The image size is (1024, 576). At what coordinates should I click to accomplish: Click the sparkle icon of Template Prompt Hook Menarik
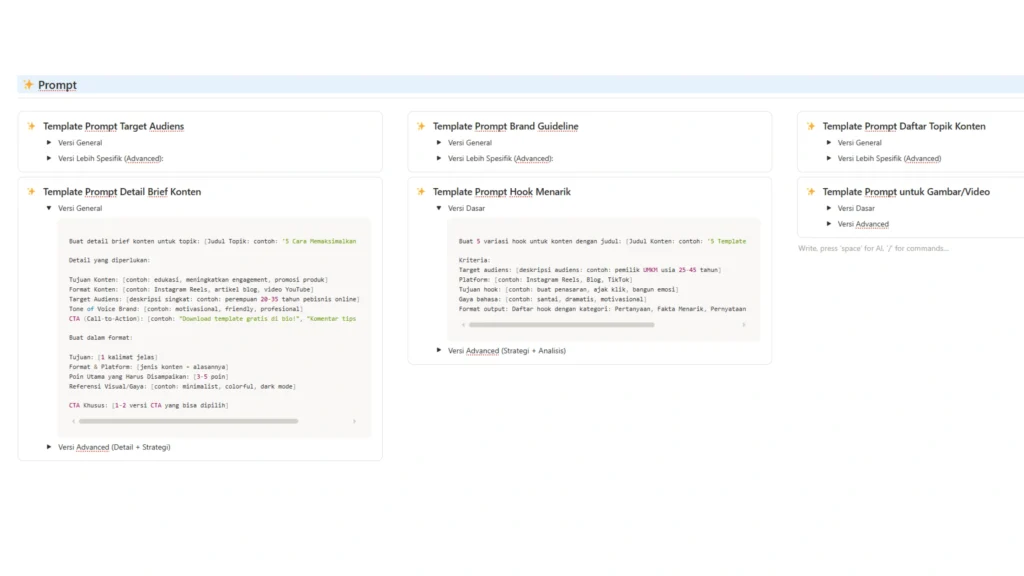coord(421,192)
